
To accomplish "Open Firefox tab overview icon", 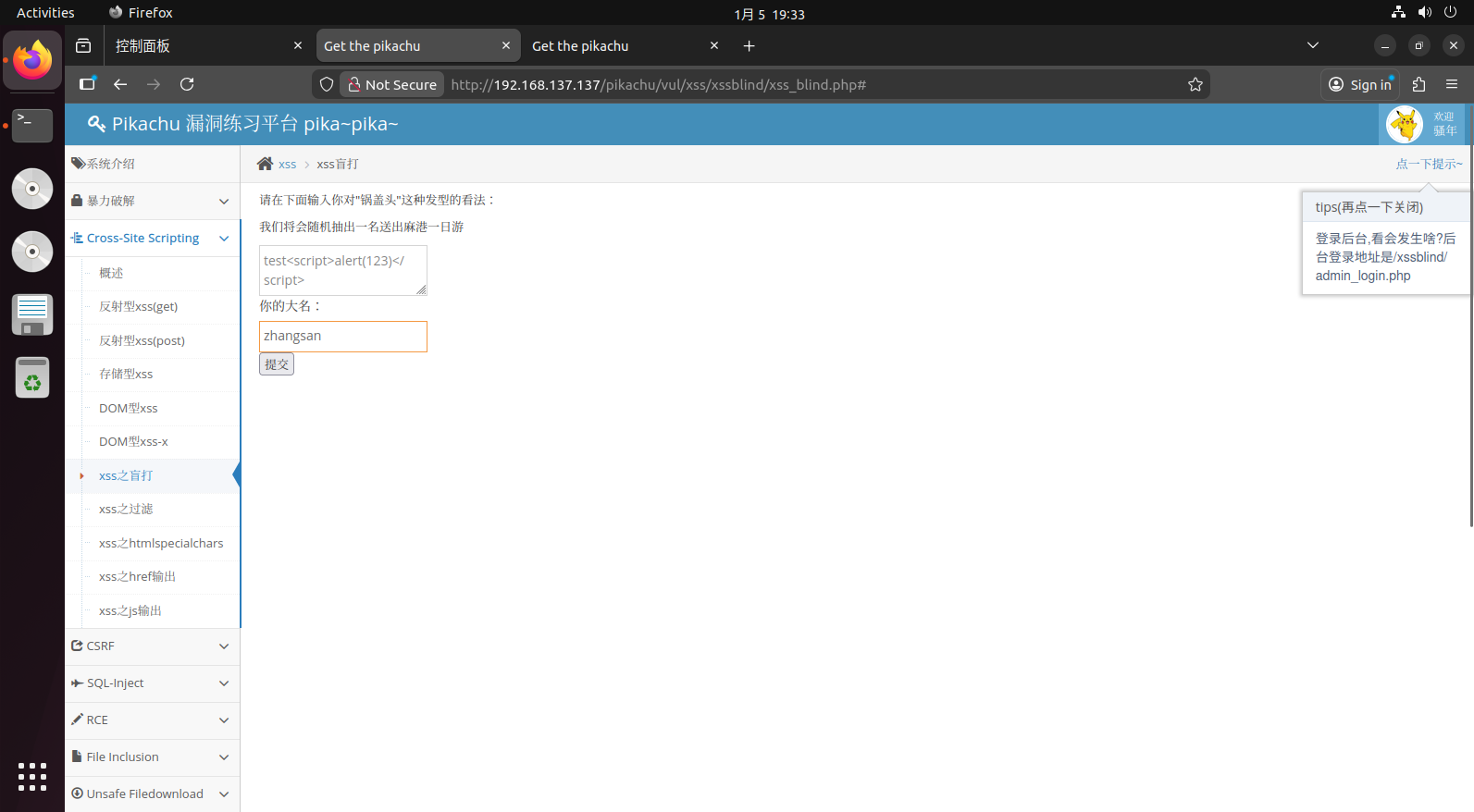I will point(83,45).
